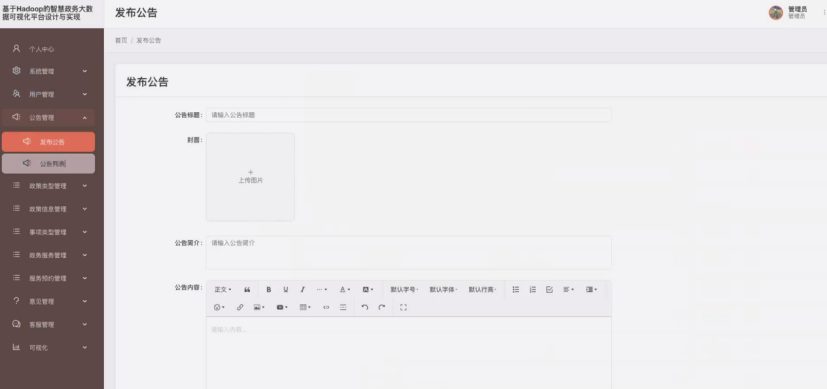Open the background color picker
The width and height of the screenshot is (827, 389).
coord(368,289)
